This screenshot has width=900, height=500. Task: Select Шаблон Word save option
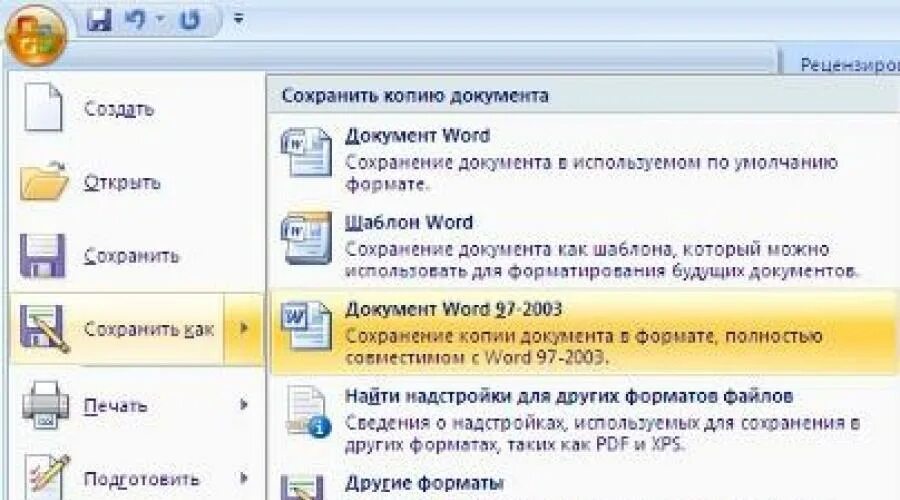point(583,246)
